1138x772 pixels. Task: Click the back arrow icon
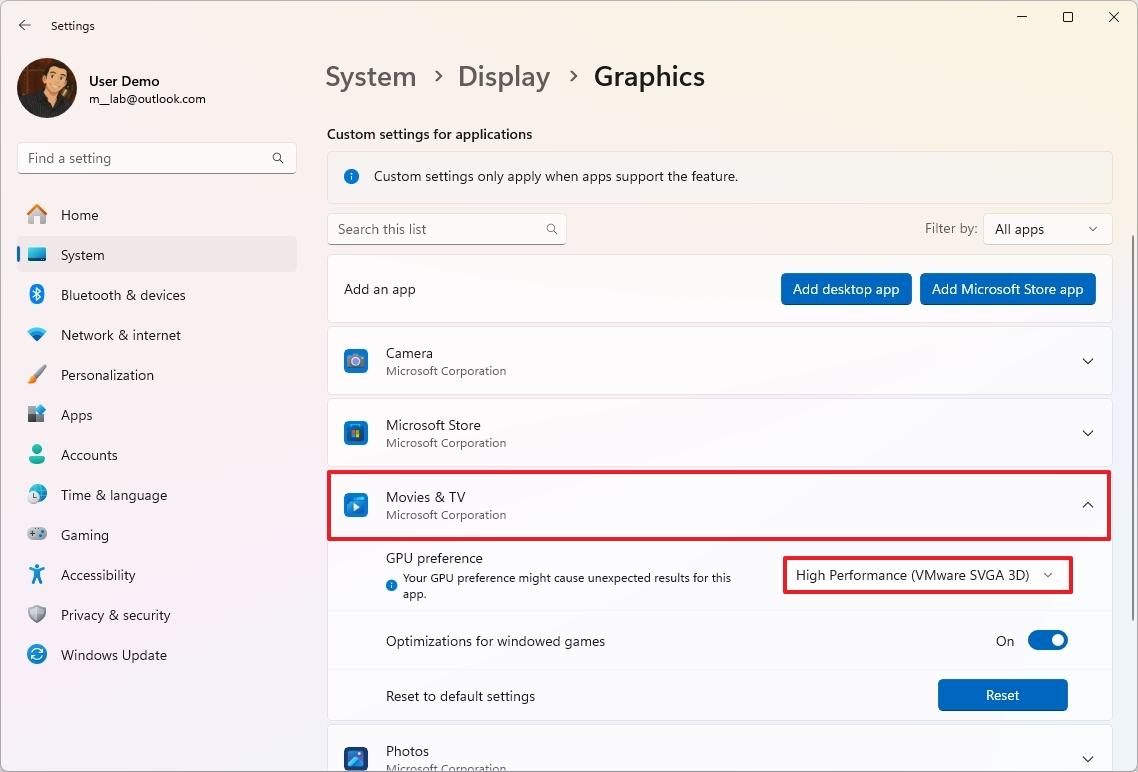pos(25,25)
